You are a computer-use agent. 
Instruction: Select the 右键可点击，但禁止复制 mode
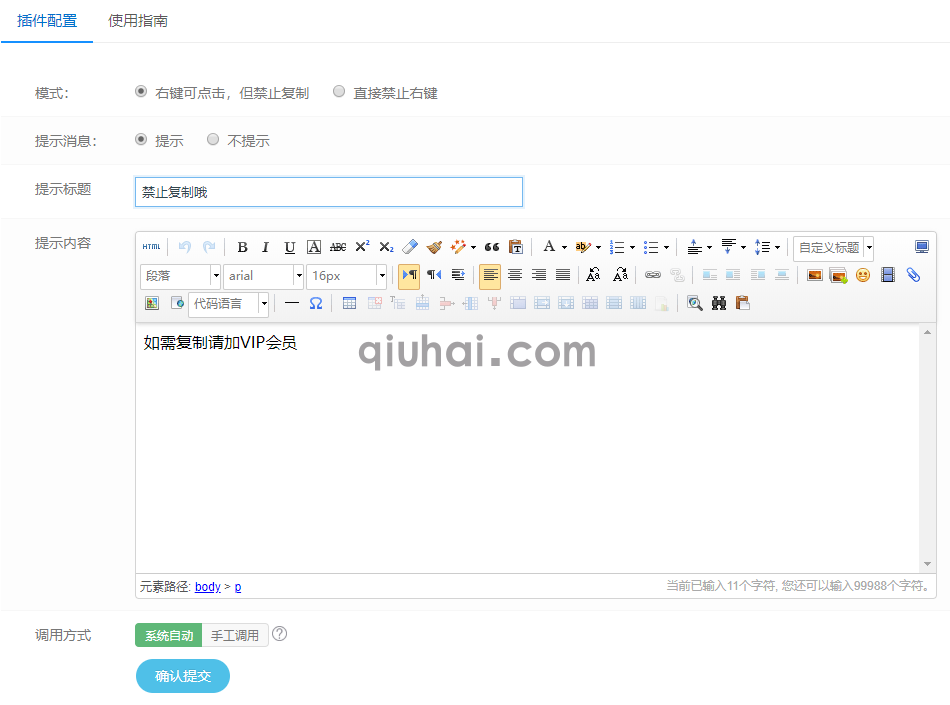pyautogui.click(x=142, y=92)
